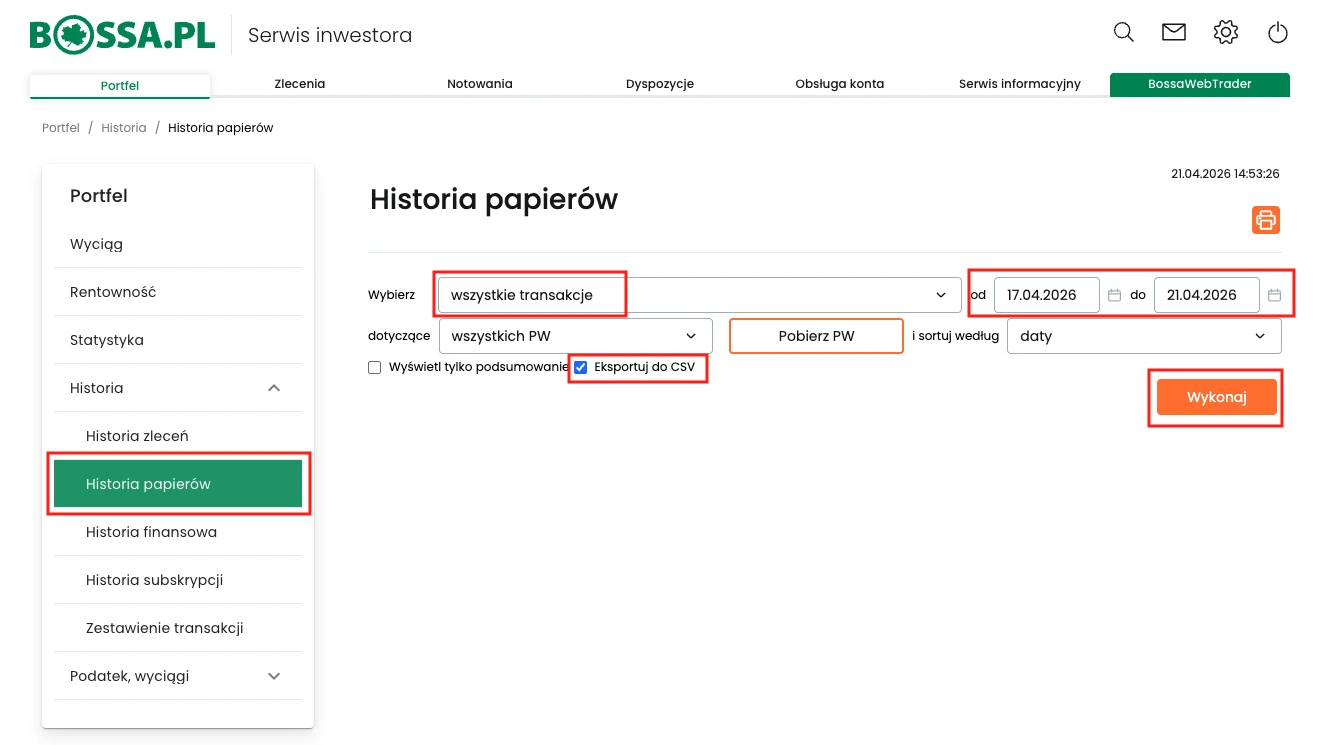
Task: Open the settings gear icon
Action: click(1226, 32)
